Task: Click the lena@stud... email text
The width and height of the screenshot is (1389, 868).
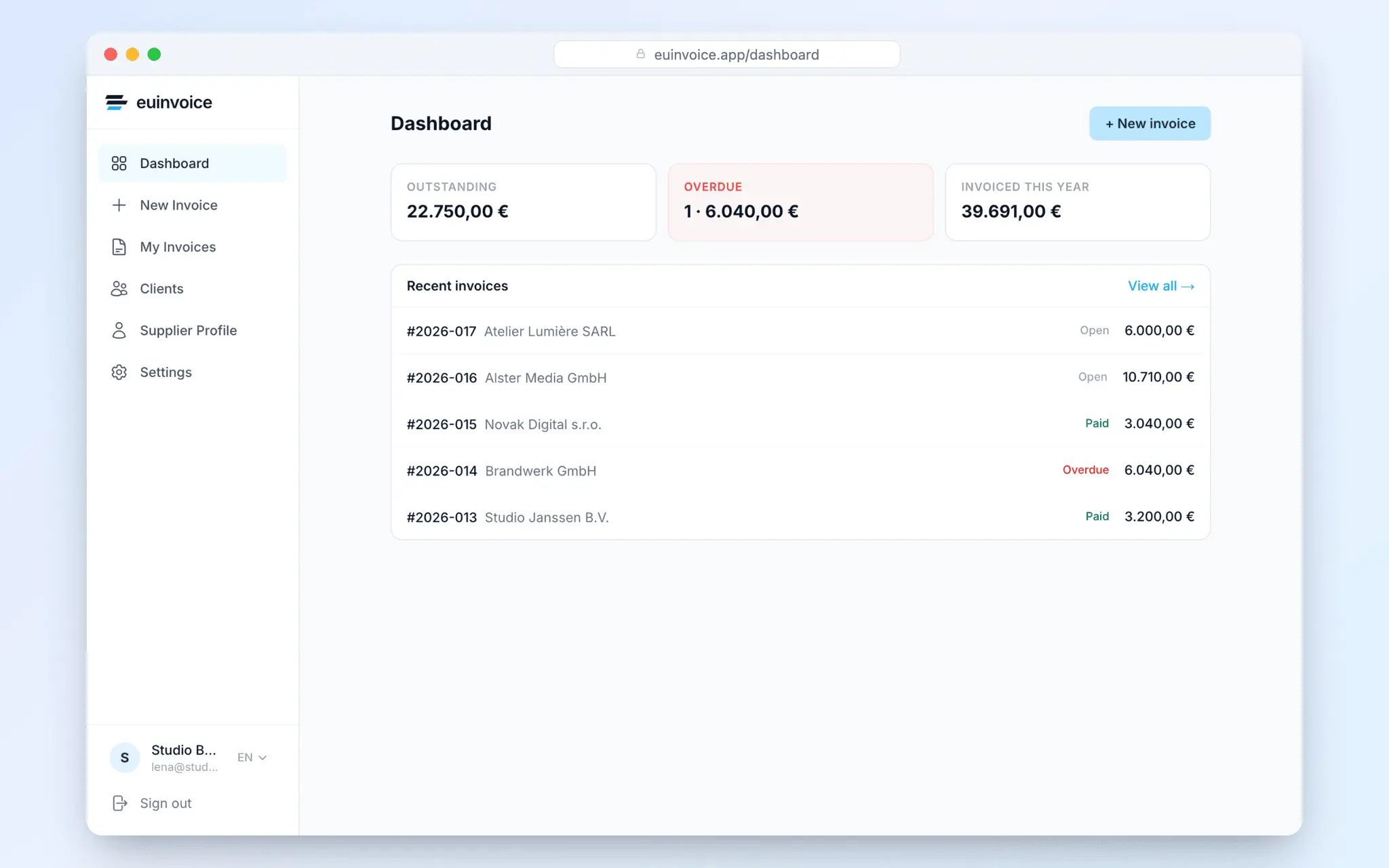Action: pos(184,767)
